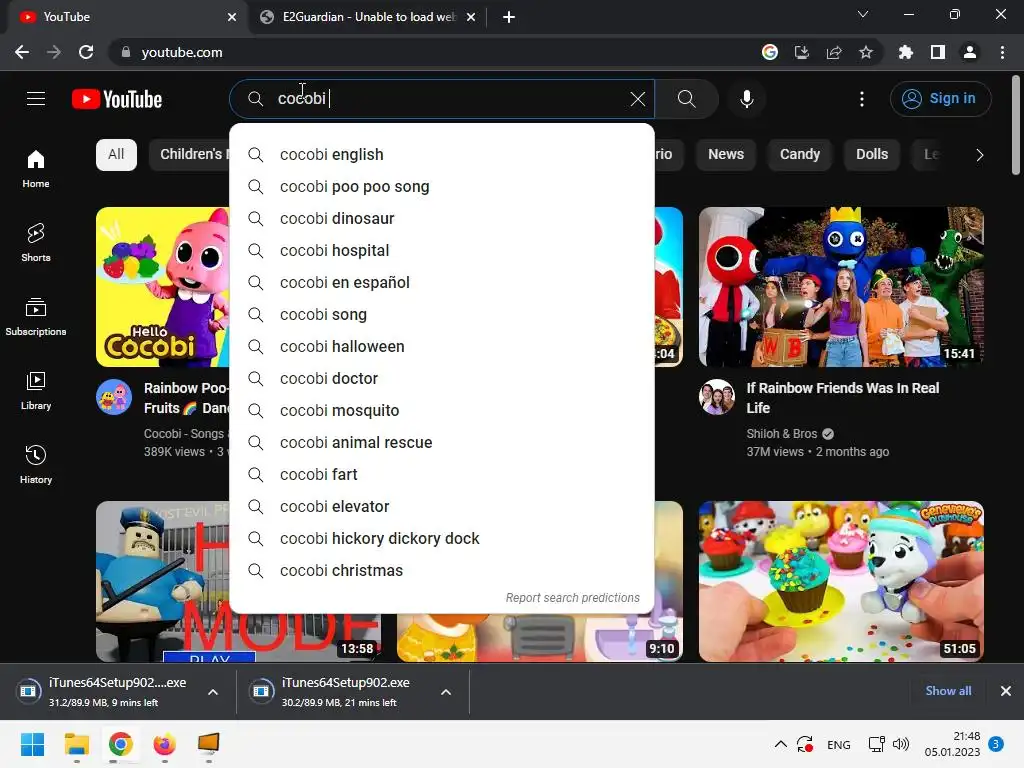The image size is (1024, 768).
Task: Select the Children's category chip
Action: 189,155
